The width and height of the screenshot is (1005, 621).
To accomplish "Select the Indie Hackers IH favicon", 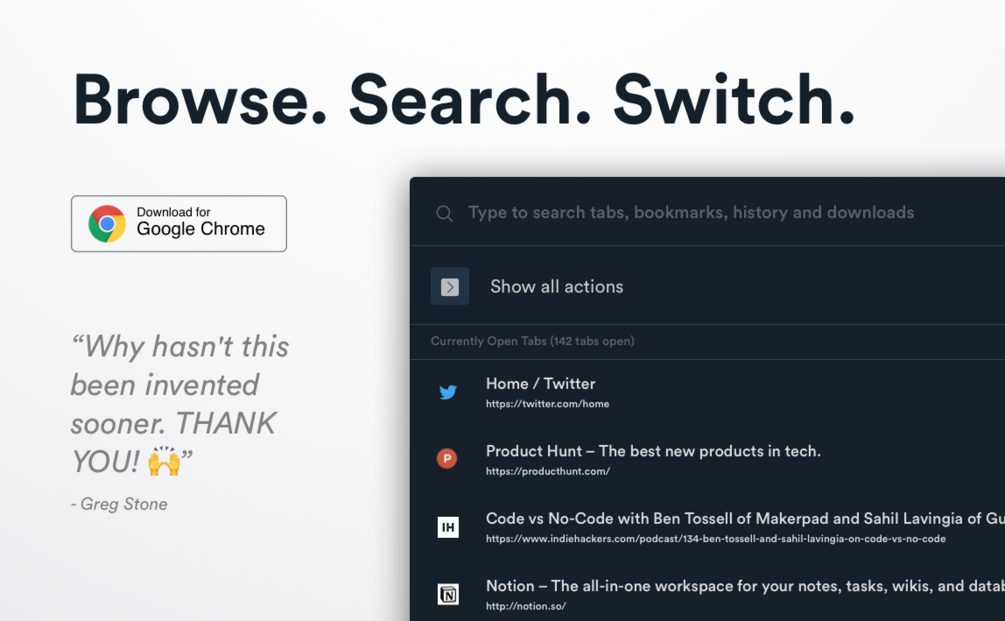I will tap(447, 527).
